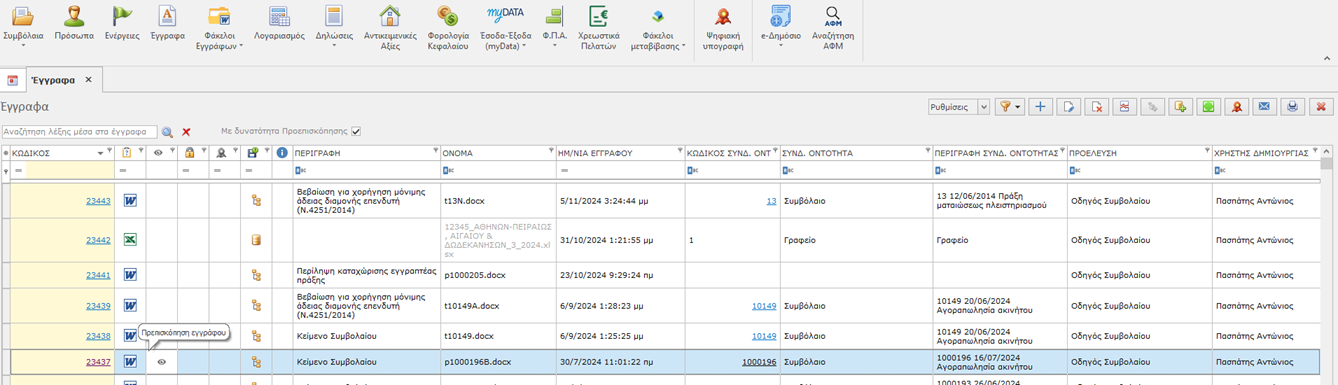Click the search words in documents field

point(79,131)
